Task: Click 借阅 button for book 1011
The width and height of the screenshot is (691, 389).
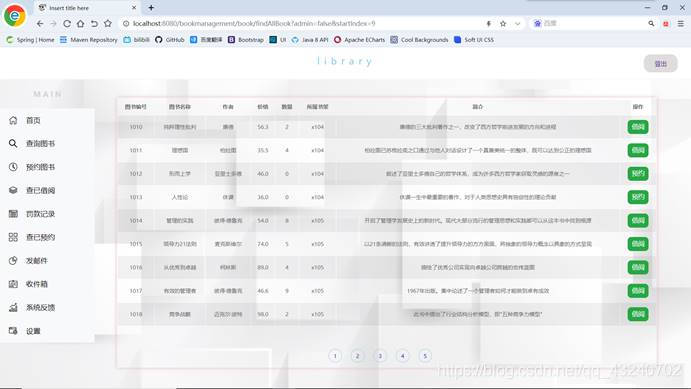Action: click(638, 150)
